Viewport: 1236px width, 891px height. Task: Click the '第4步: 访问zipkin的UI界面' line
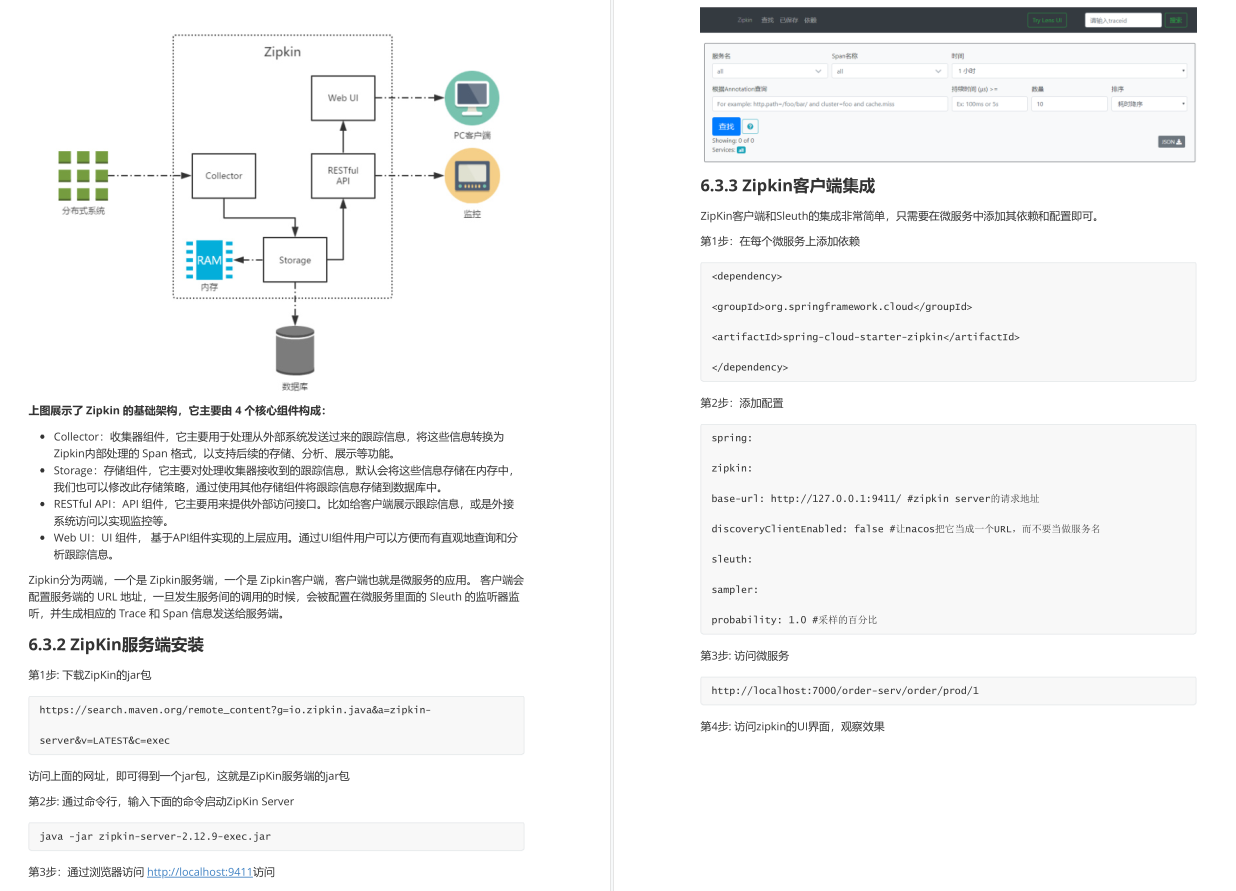click(792, 727)
